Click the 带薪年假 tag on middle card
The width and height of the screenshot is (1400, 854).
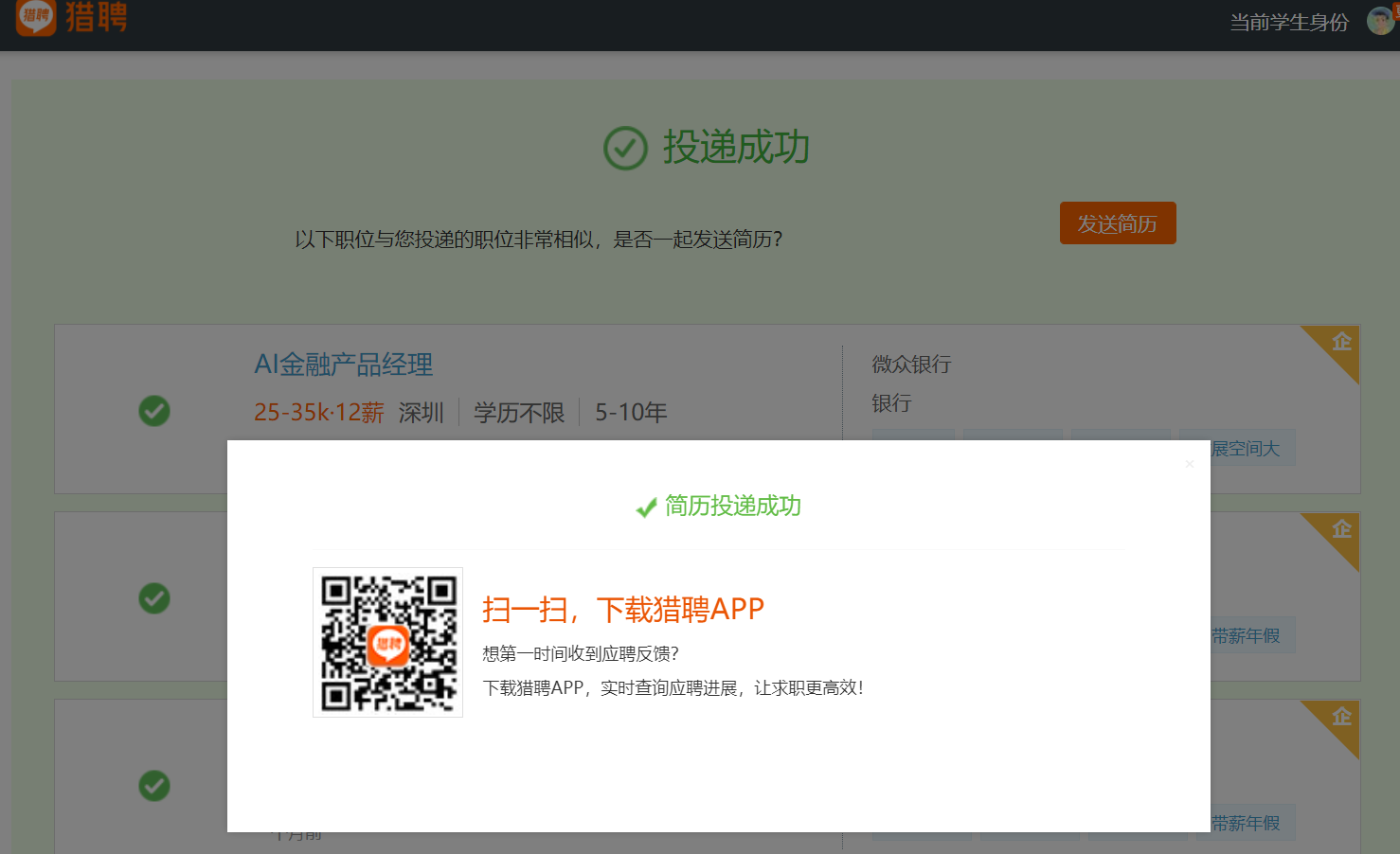tap(1255, 635)
